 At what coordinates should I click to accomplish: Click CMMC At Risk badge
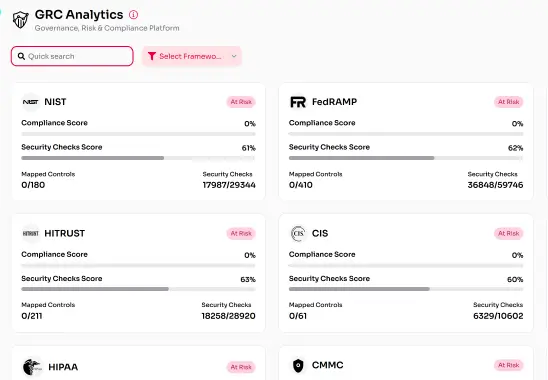pos(509,365)
